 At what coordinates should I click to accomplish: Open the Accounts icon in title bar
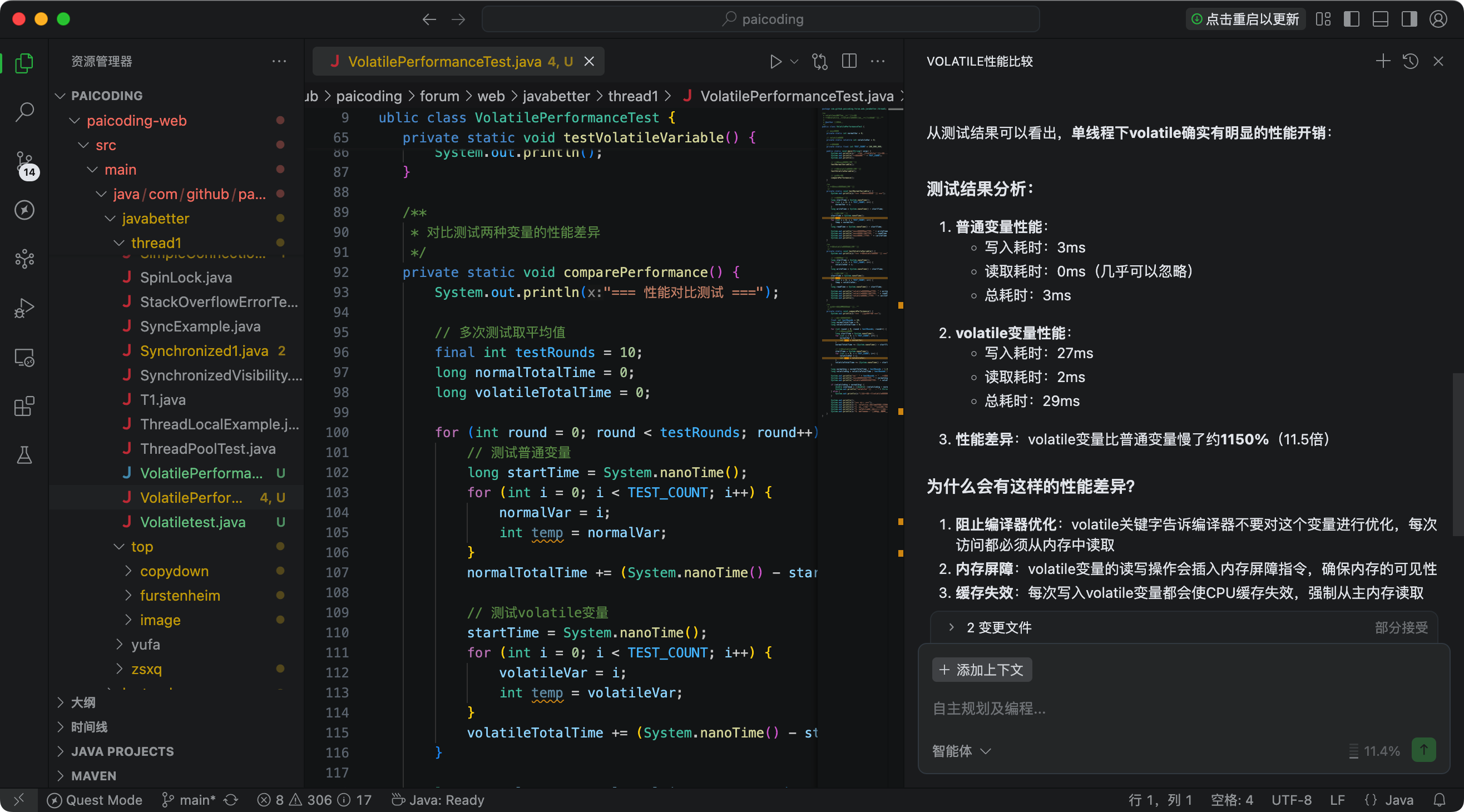pos(1438,19)
